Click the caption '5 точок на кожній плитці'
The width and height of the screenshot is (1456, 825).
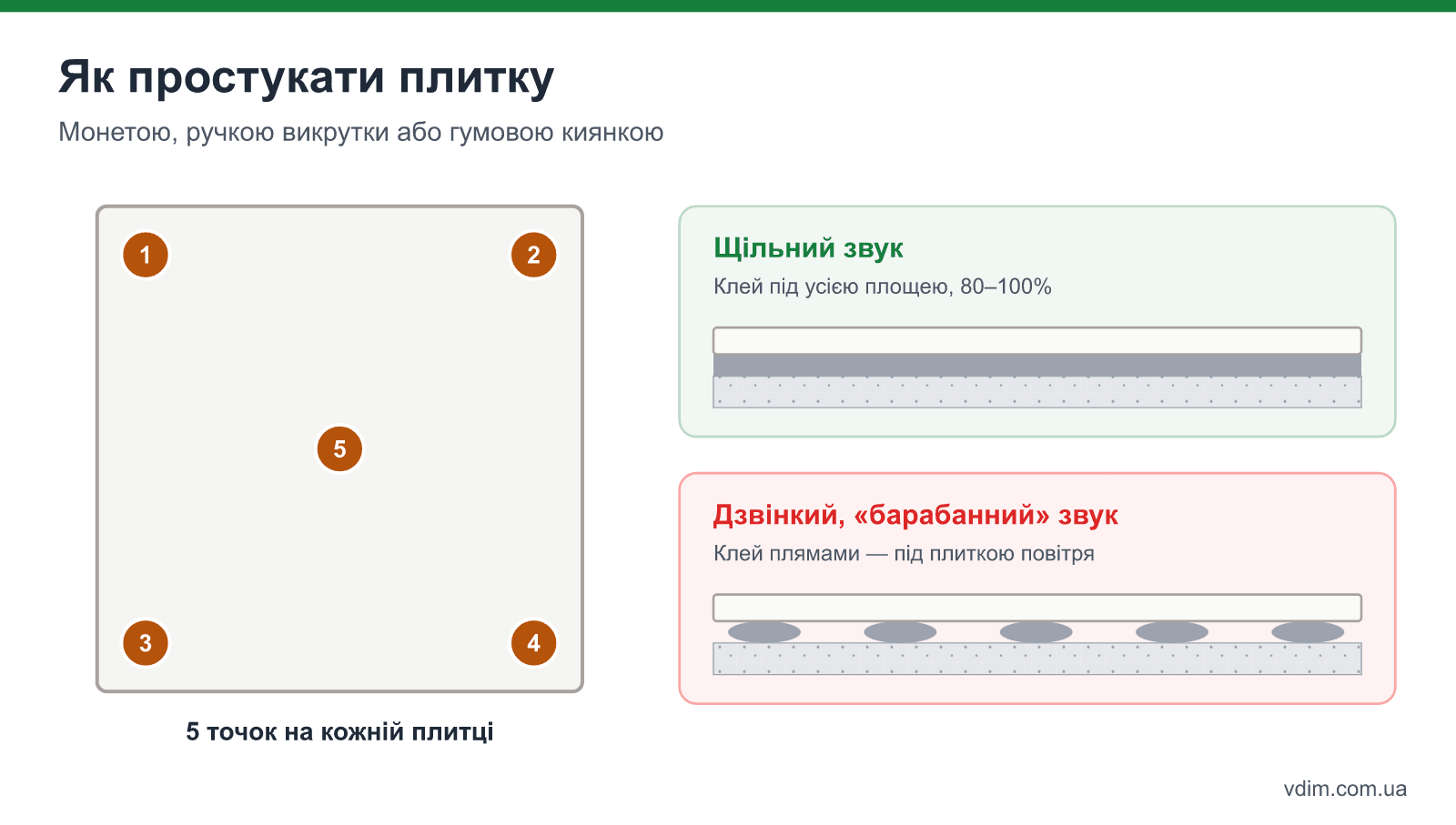[339, 731]
